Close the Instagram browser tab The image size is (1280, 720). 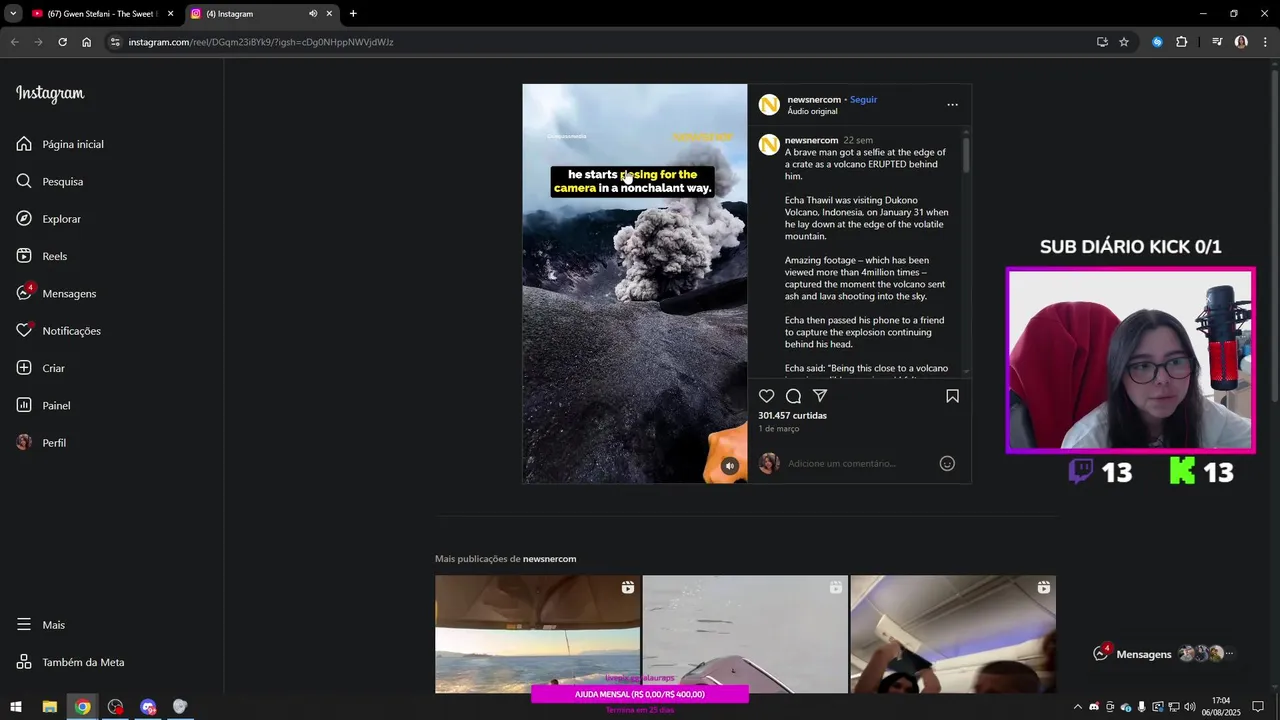click(x=329, y=14)
